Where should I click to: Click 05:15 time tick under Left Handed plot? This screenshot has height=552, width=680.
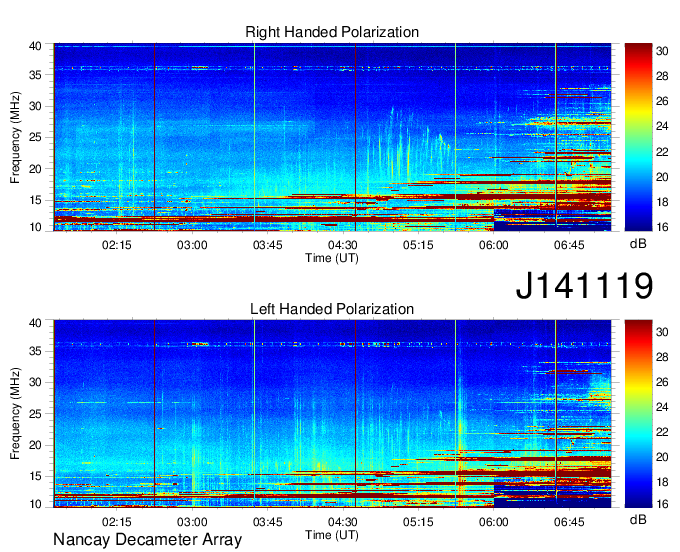click(418, 522)
